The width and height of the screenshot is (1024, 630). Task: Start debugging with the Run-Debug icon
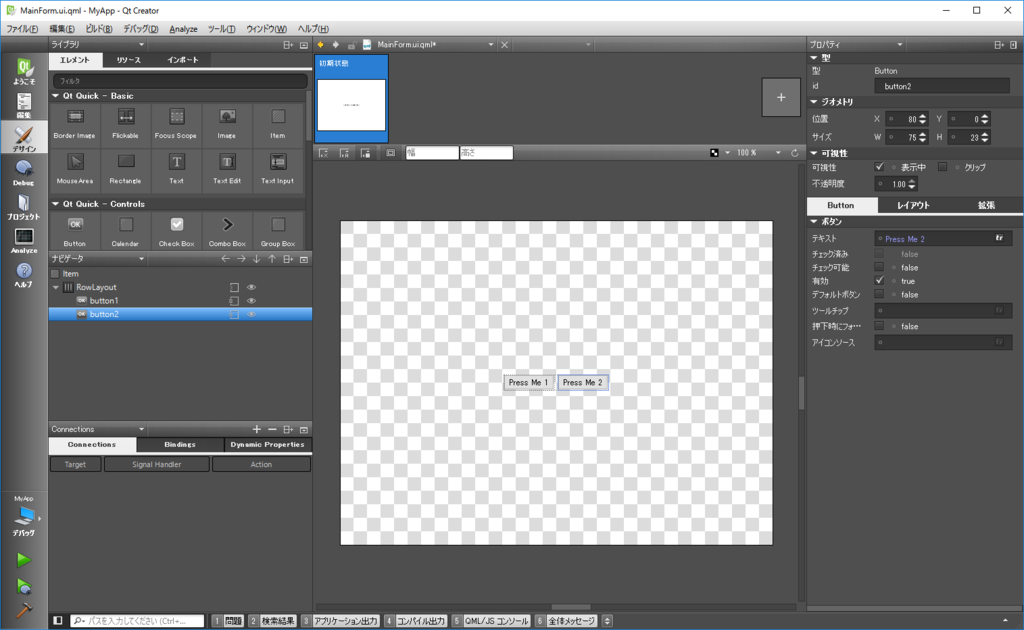pyautogui.click(x=24, y=587)
